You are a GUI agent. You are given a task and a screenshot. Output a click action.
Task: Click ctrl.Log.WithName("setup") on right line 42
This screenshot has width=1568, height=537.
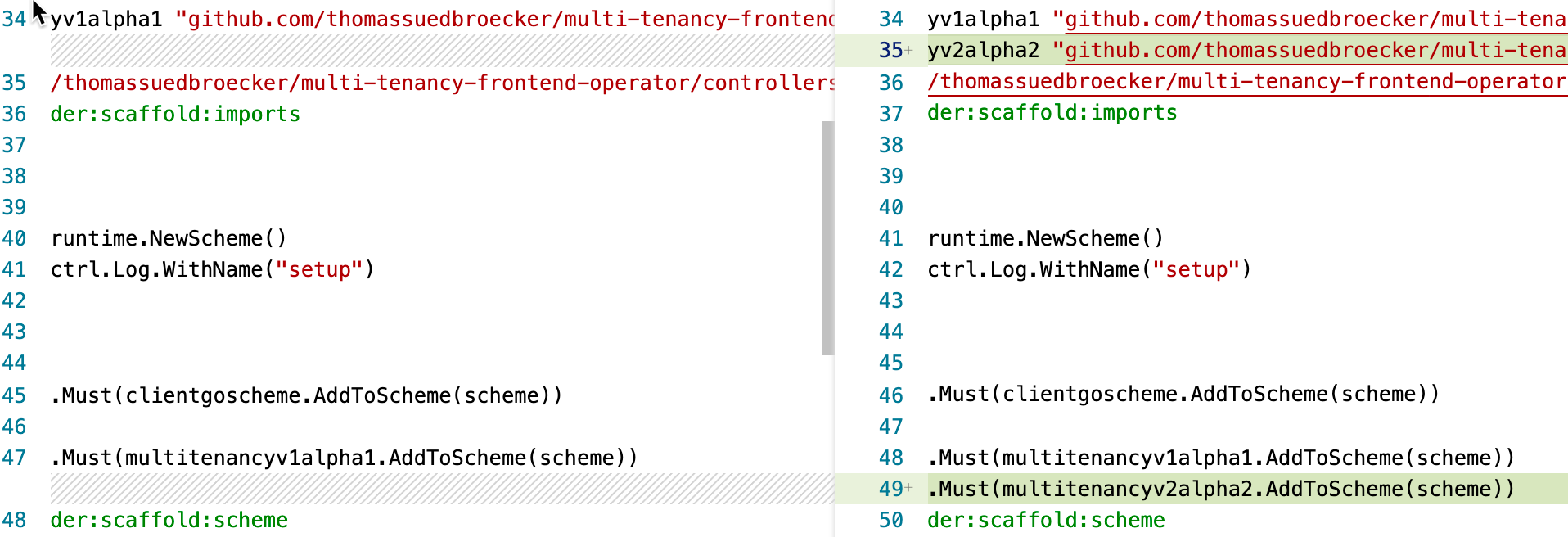click(1090, 269)
